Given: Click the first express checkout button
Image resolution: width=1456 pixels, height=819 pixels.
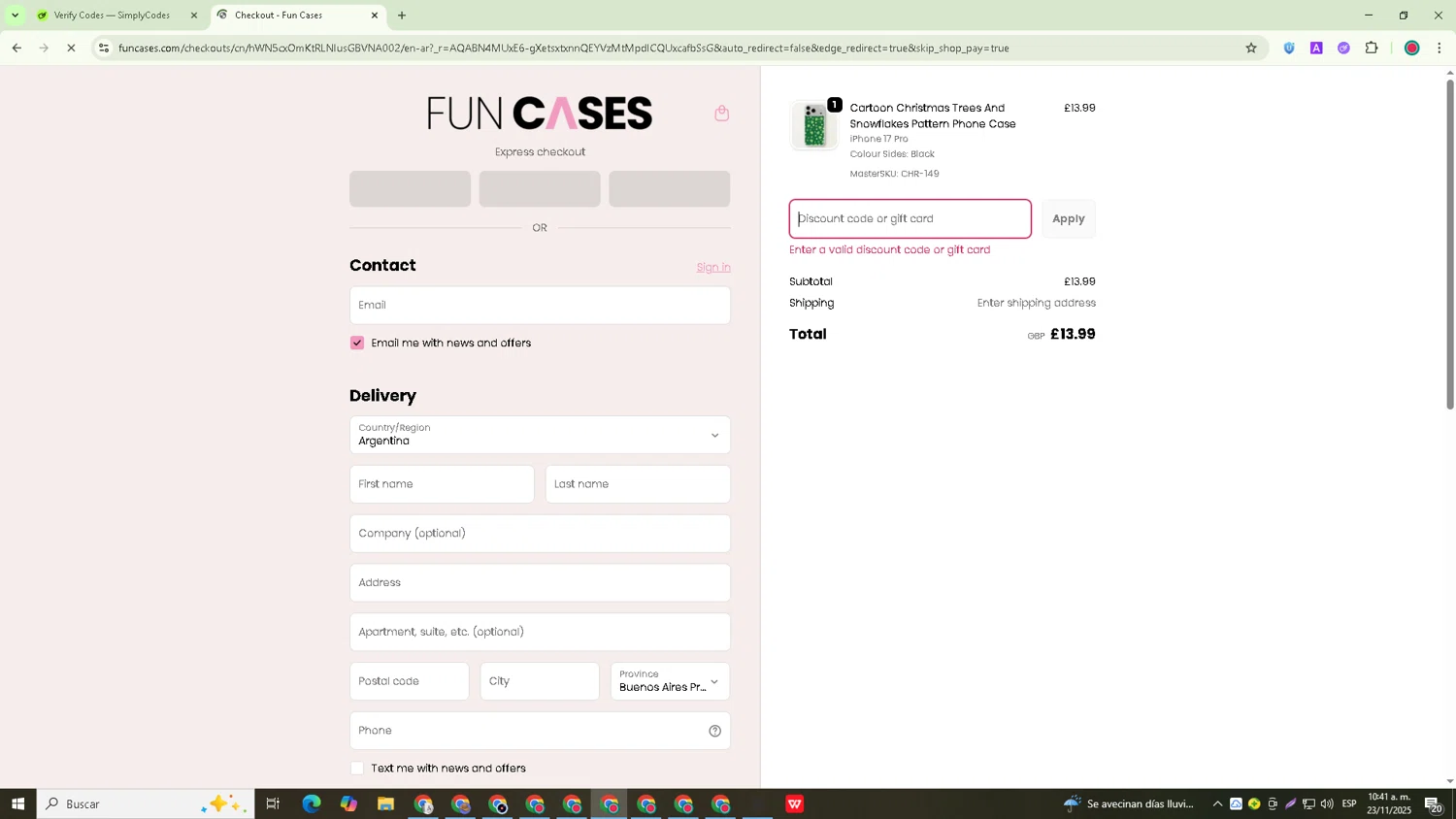Looking at the screenshot, I should [x=410, y=188].
